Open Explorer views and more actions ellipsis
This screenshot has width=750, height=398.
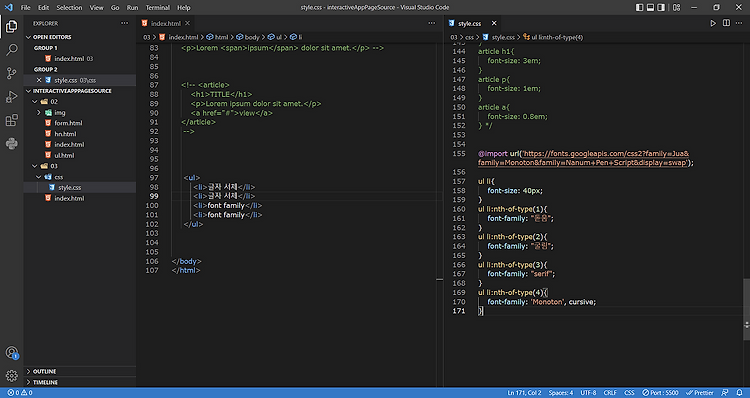pyautogui.click(x=124, y=23)
